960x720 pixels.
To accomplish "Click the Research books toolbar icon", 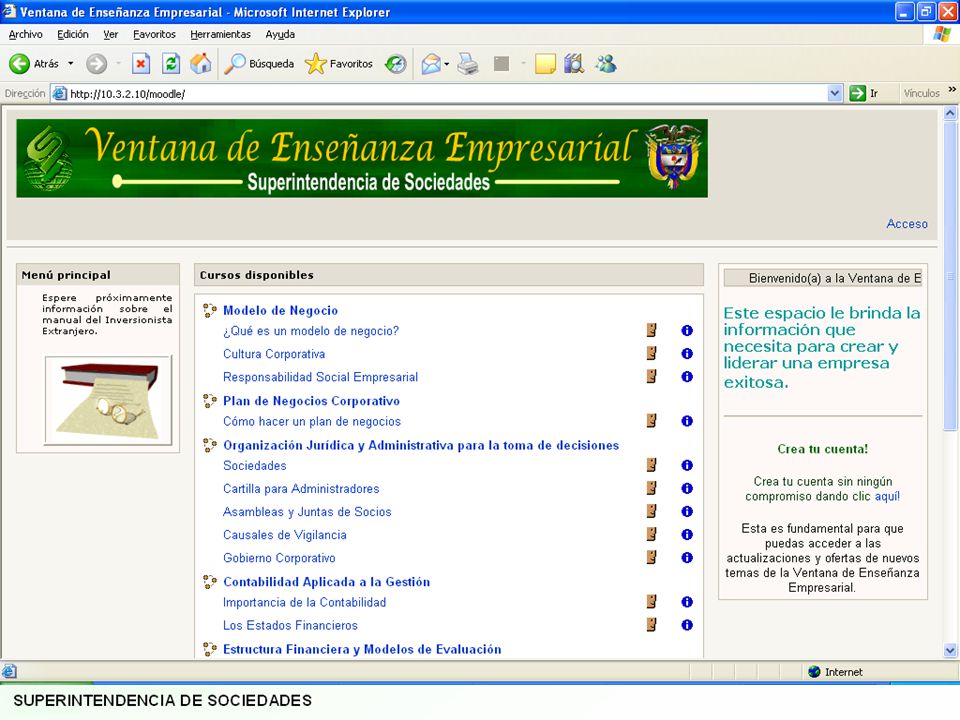I will click(574, 63).
